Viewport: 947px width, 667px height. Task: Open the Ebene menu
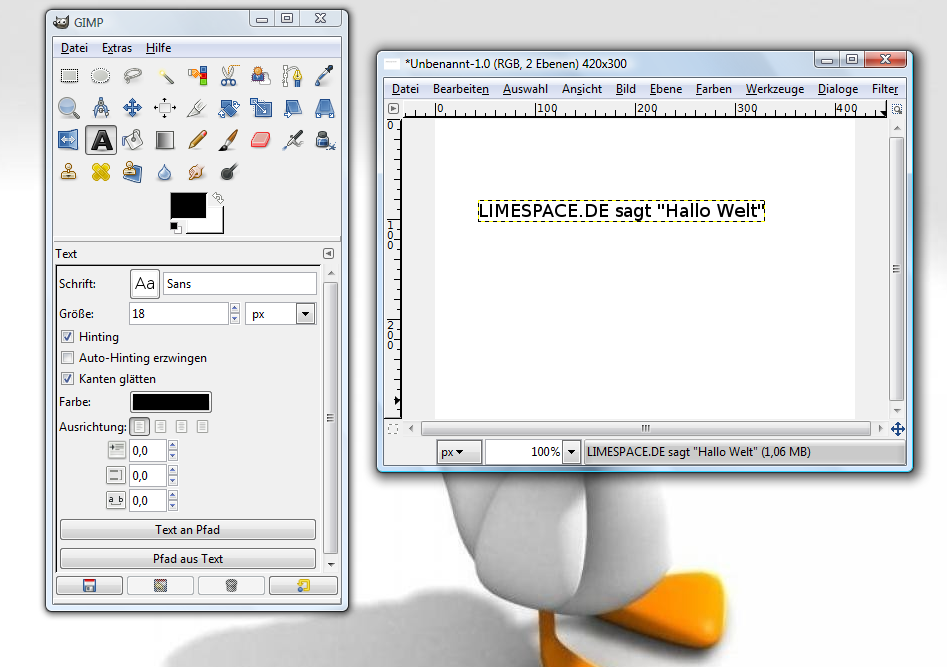click(665, 89)
